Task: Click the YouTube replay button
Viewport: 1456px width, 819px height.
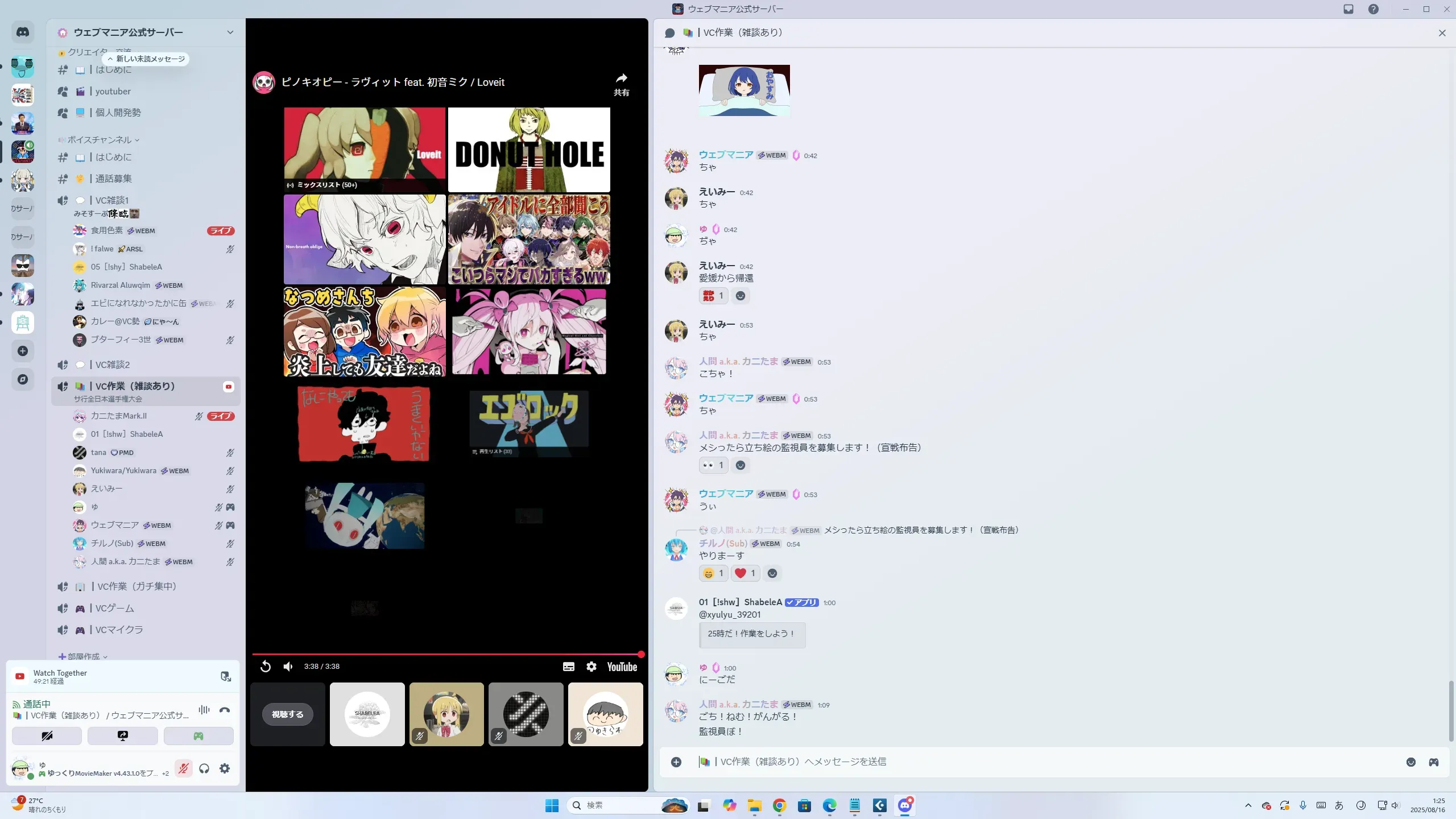Action: [266, 667]
